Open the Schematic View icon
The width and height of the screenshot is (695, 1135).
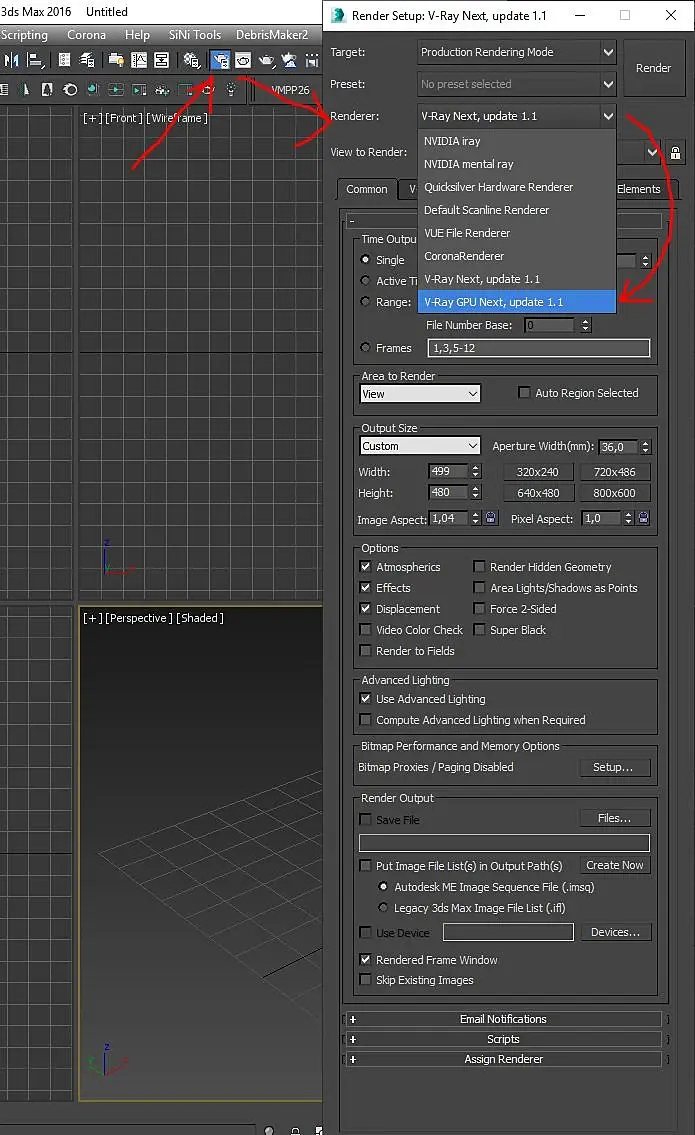[x=161, y=60]
